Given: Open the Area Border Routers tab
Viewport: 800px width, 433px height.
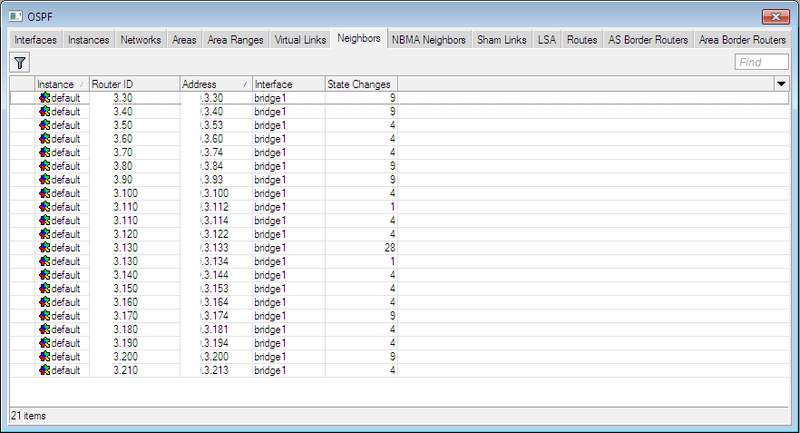Looking at the screenshot, I should pyautogui.click(x=742, y=40).
